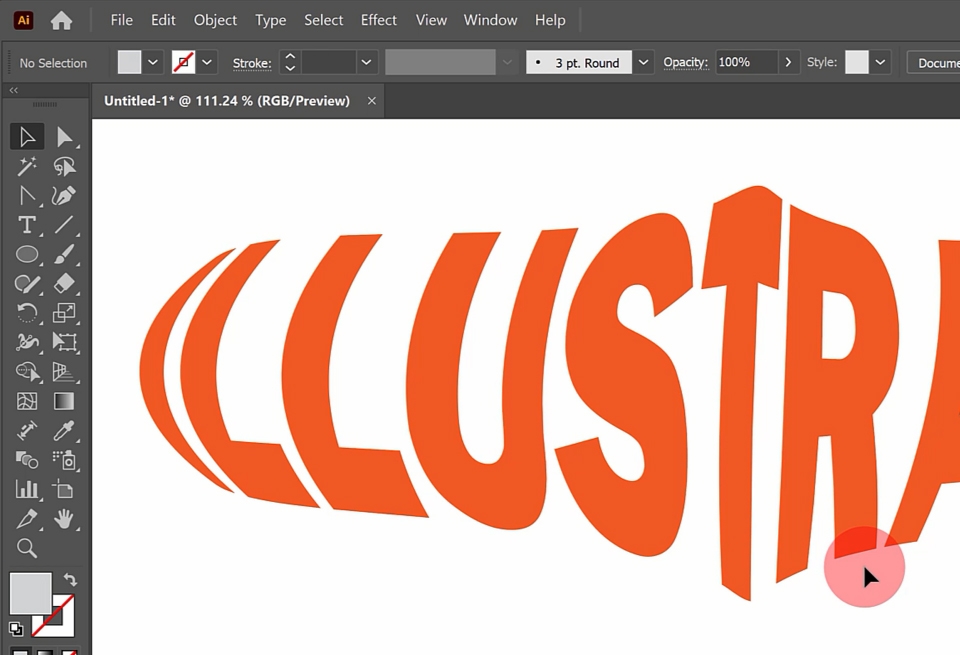This screenshot has width=960, height=655.
Task: Select the Blend tool
Action: coord(27,460)
